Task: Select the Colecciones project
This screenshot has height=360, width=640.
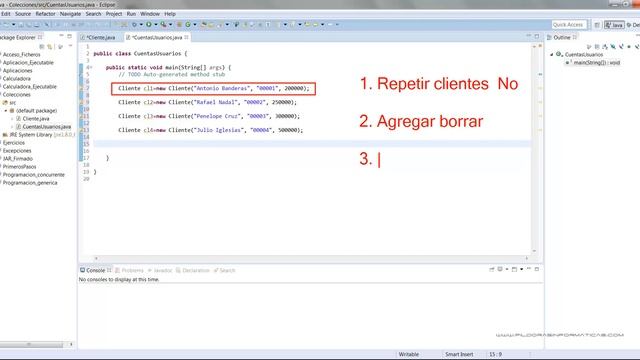Action: click(16, 94)
